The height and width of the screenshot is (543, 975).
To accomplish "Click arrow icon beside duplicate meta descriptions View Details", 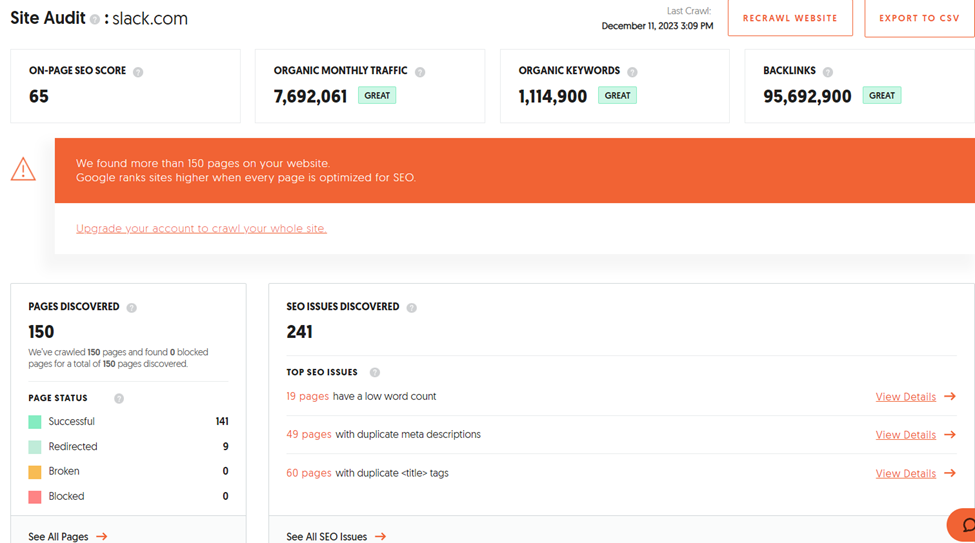I will [x=950, y=435].
